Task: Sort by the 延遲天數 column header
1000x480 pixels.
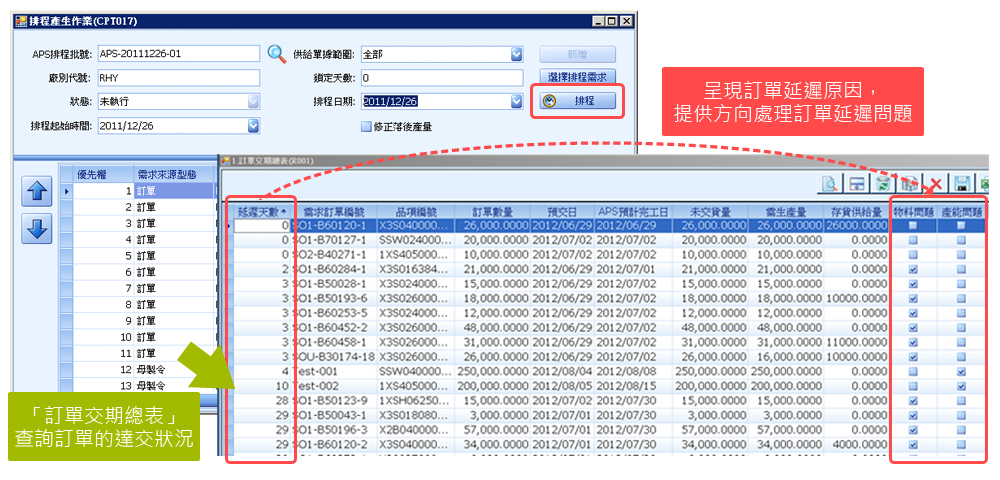Action: 263,212
